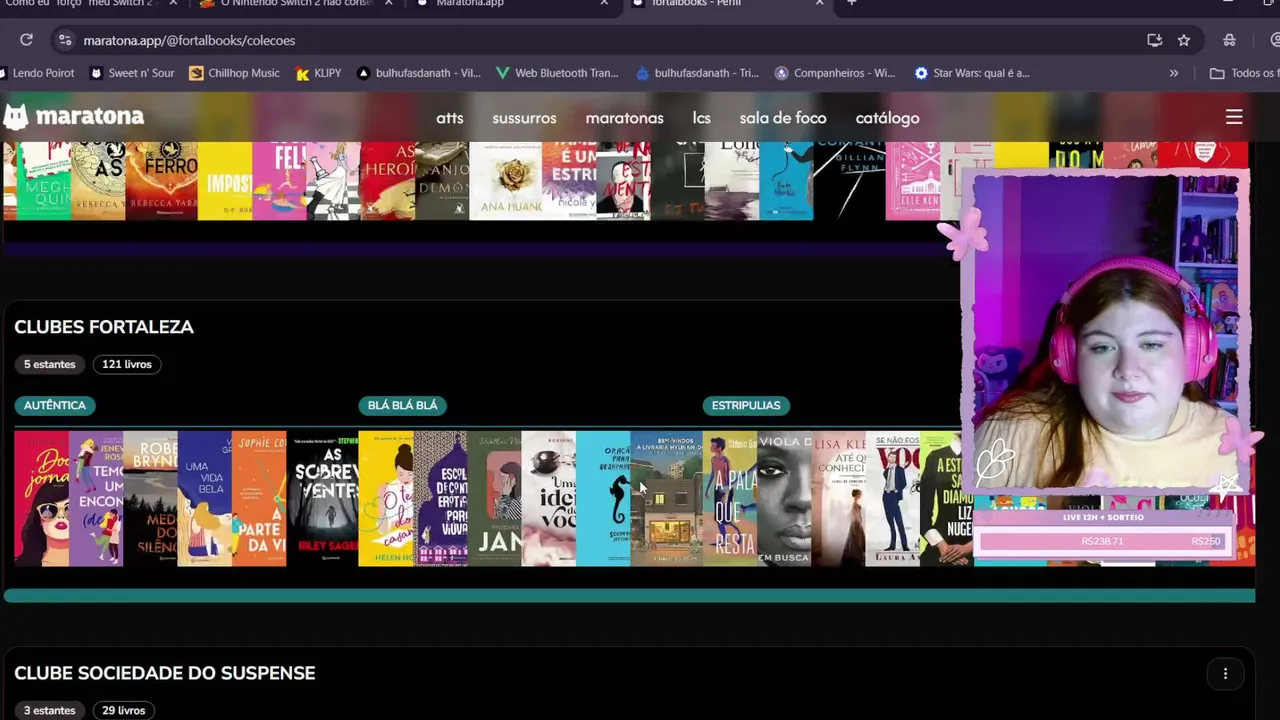Open the bulhufasdanath - Tri... bookmark
The image size is (1280, 720).
click(x=697, y=73)
